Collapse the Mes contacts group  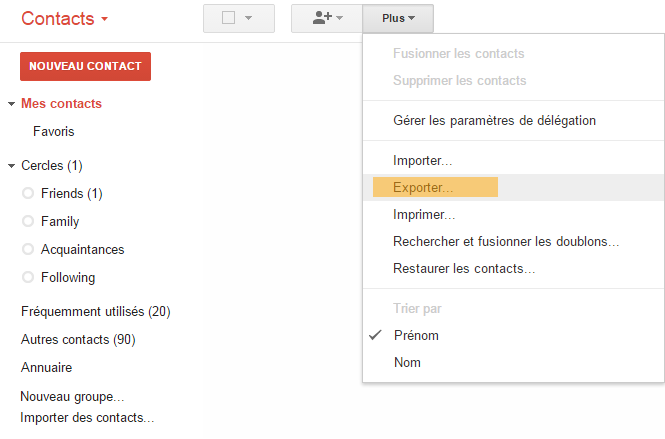(11, 104)
